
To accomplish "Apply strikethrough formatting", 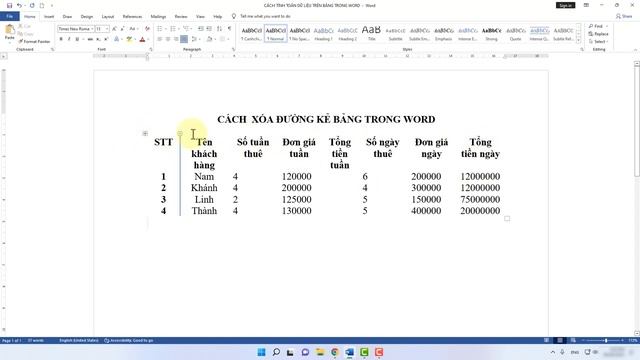I will [x=90, y=39].
